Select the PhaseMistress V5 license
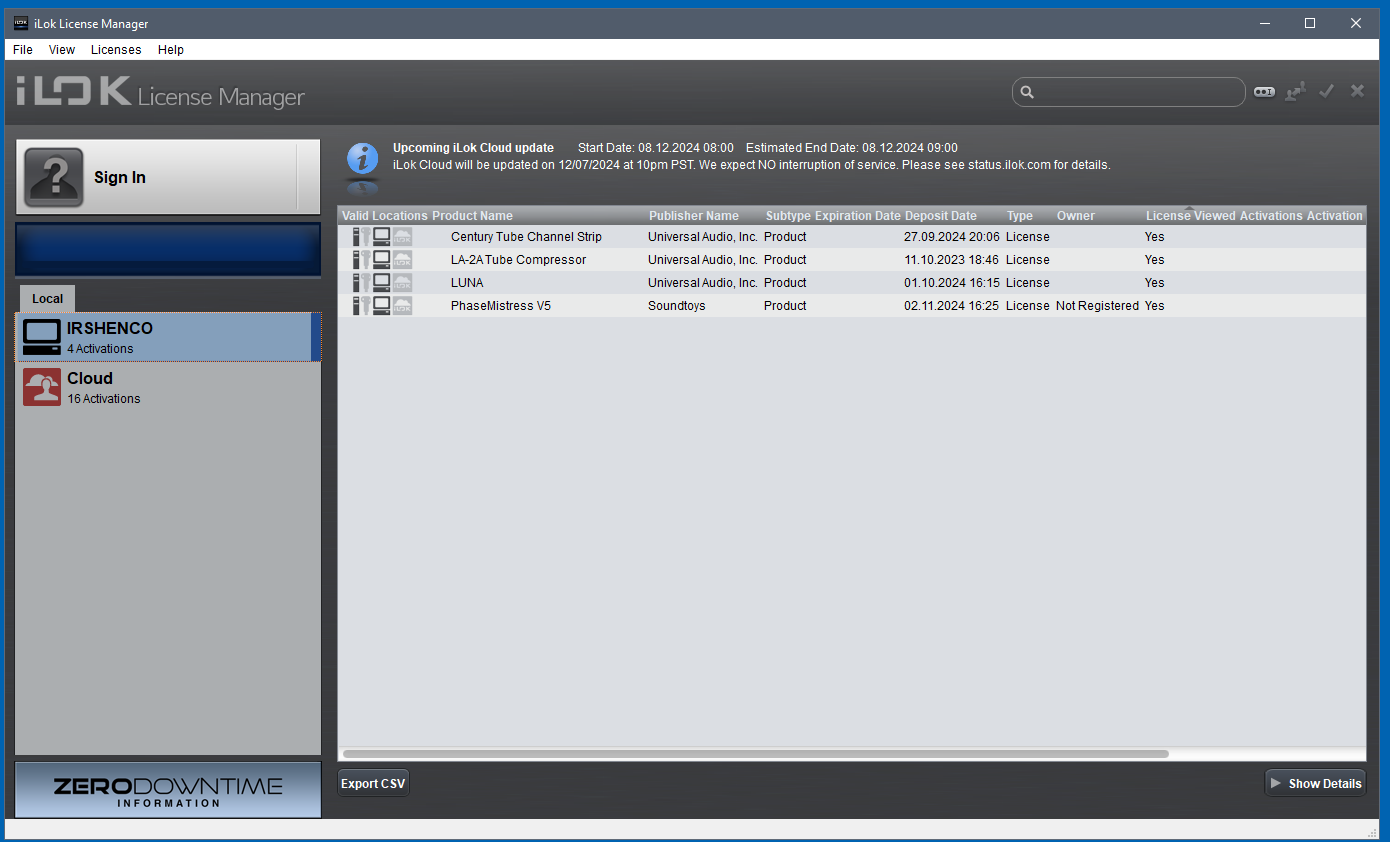The image size is (1390, 842). coord(501,306)
